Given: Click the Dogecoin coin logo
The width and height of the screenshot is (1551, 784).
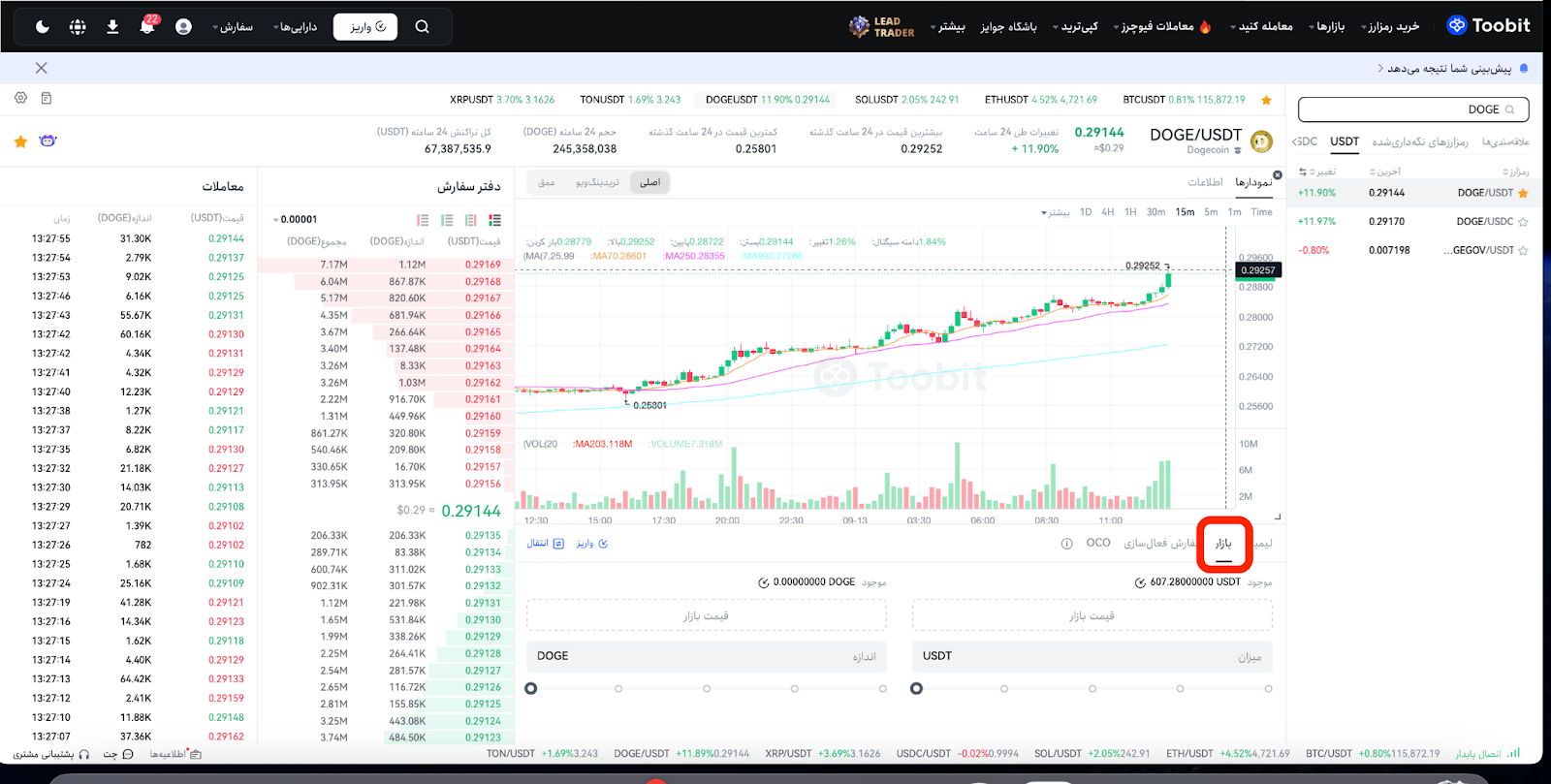Looking at the screenshot, I should pos(1261,141).
